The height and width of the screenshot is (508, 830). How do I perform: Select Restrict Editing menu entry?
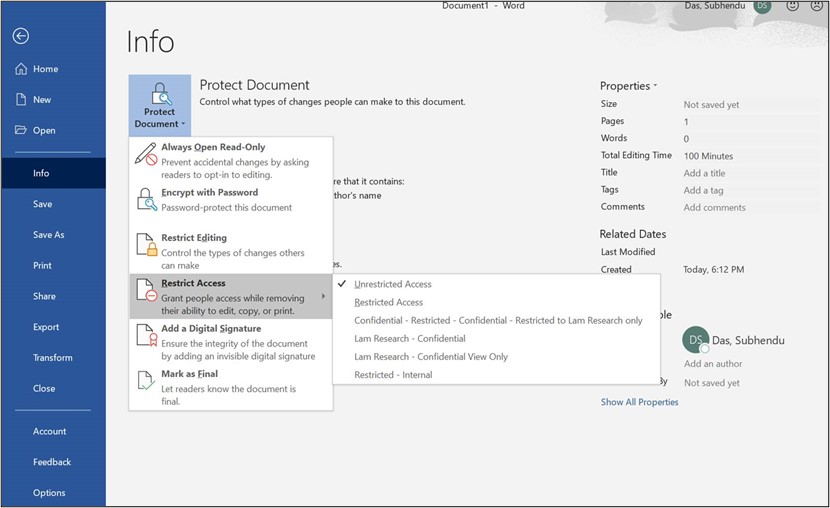(x=231, y=251)
